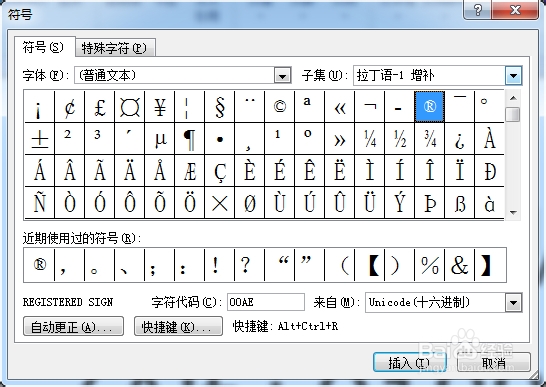This screenshot has width=546, height=387.
Task: Open the 子集 subset dropdown
Action: [x=514, y=75]
